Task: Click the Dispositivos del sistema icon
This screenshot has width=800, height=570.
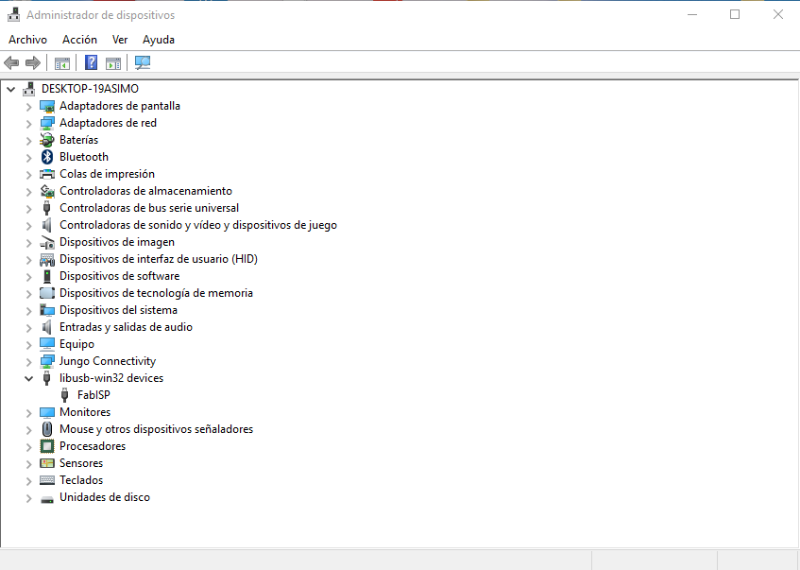Action: click(x=47, y=310)
